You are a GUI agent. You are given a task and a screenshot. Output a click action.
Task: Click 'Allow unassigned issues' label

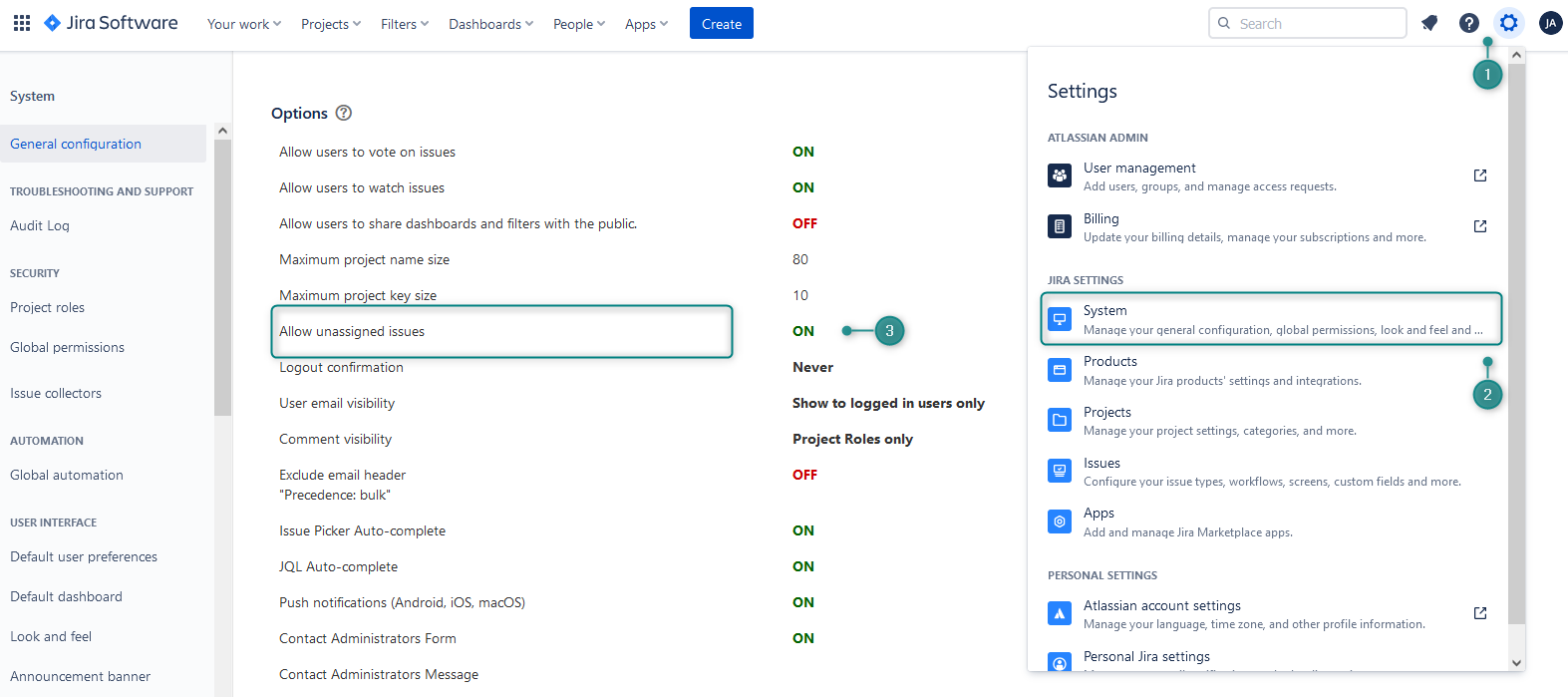coord(352,331)
